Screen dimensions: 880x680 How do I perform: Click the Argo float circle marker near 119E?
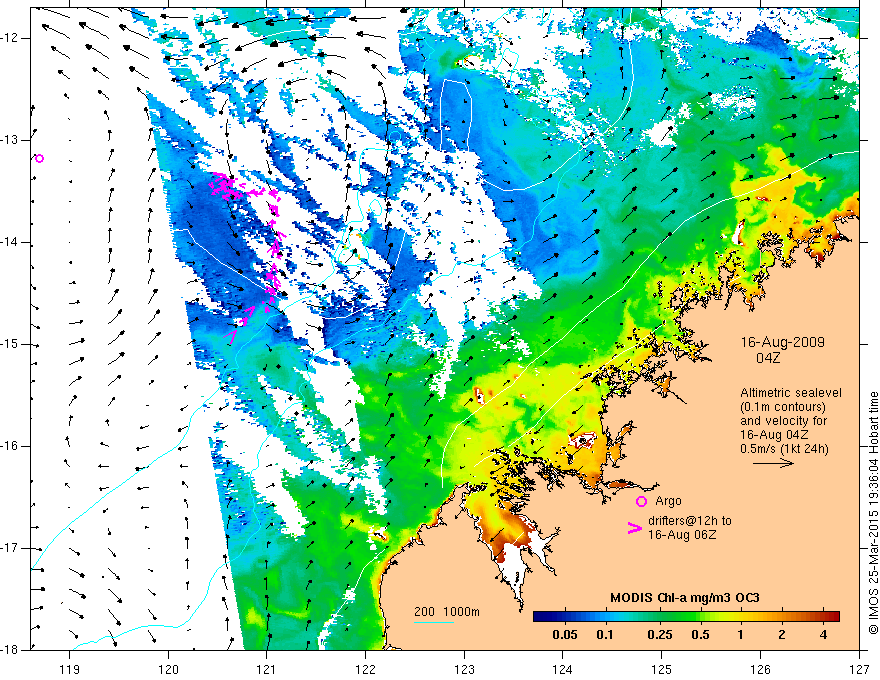tap(39, 159)
